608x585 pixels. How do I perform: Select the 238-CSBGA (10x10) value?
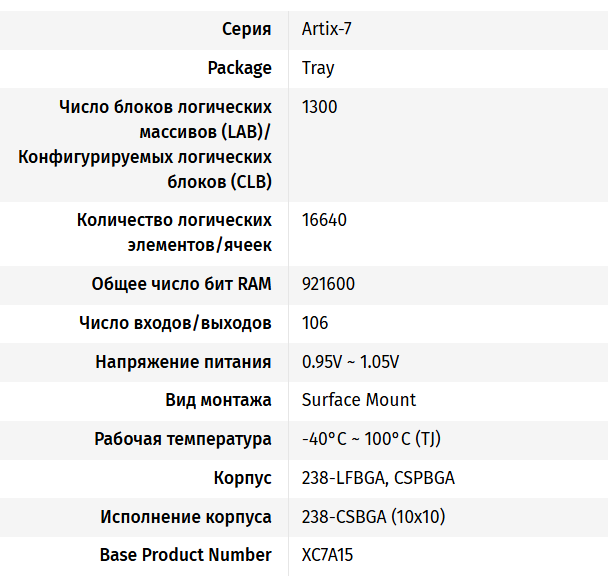tap(373, 517)
